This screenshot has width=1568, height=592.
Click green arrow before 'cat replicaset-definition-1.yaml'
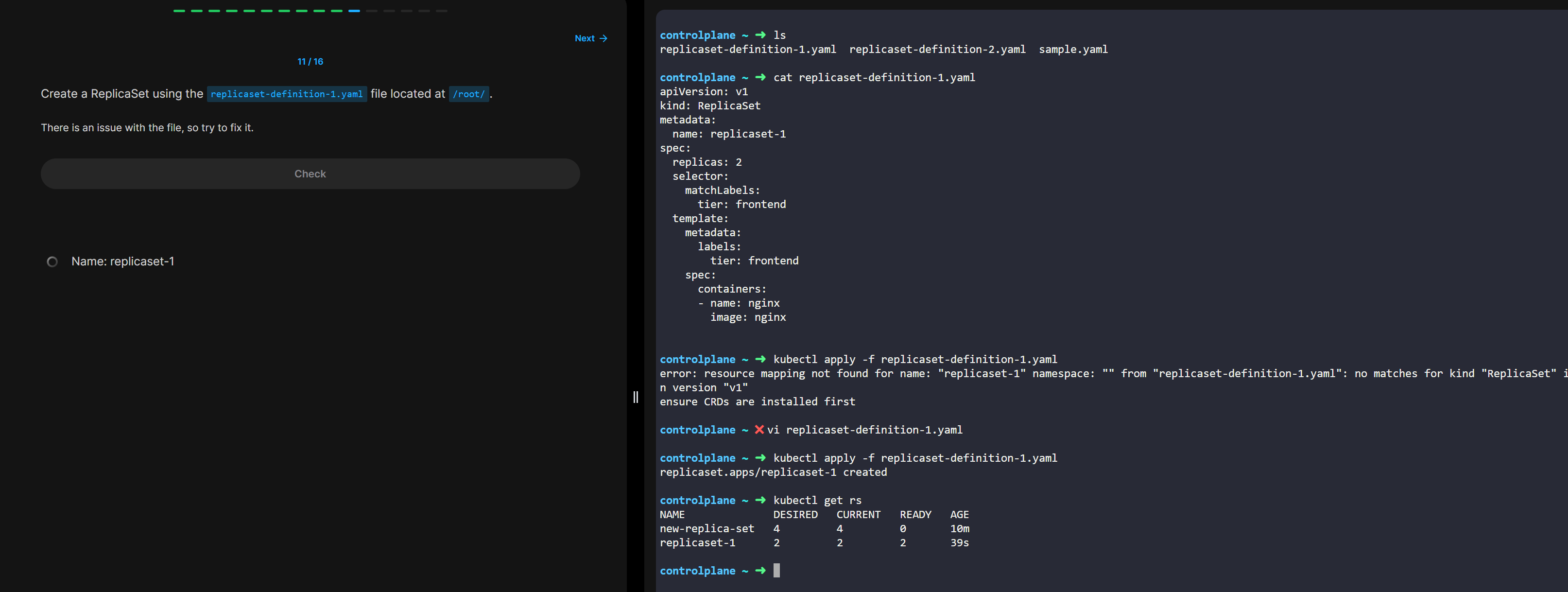(x=760, y=77)
